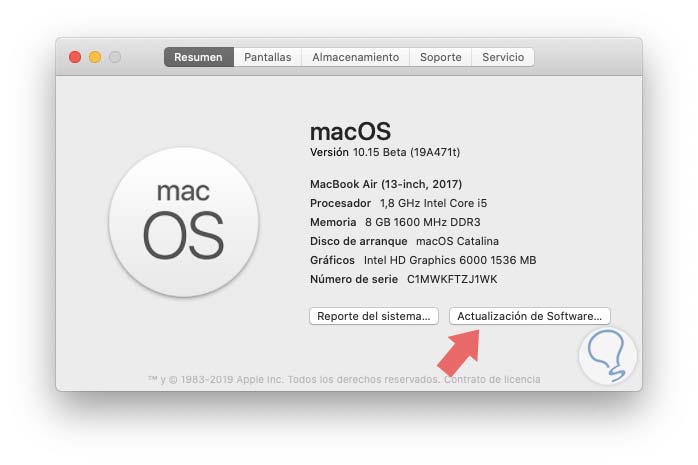Go to the Soporte tab

[440, 57]
